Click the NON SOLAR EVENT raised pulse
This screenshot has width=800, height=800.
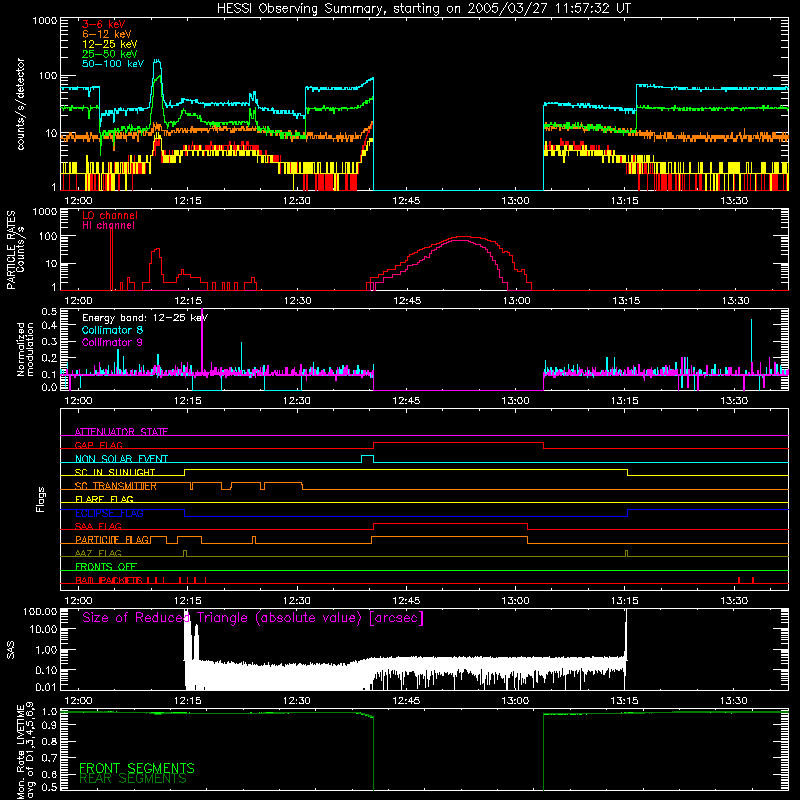367,456
